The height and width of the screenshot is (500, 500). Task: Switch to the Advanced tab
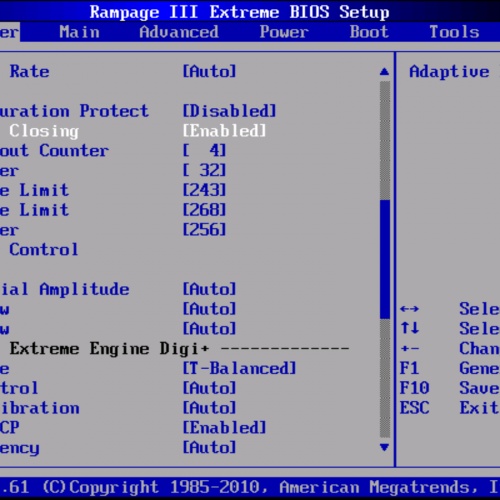pyautogui.click(x=179, y=32)
